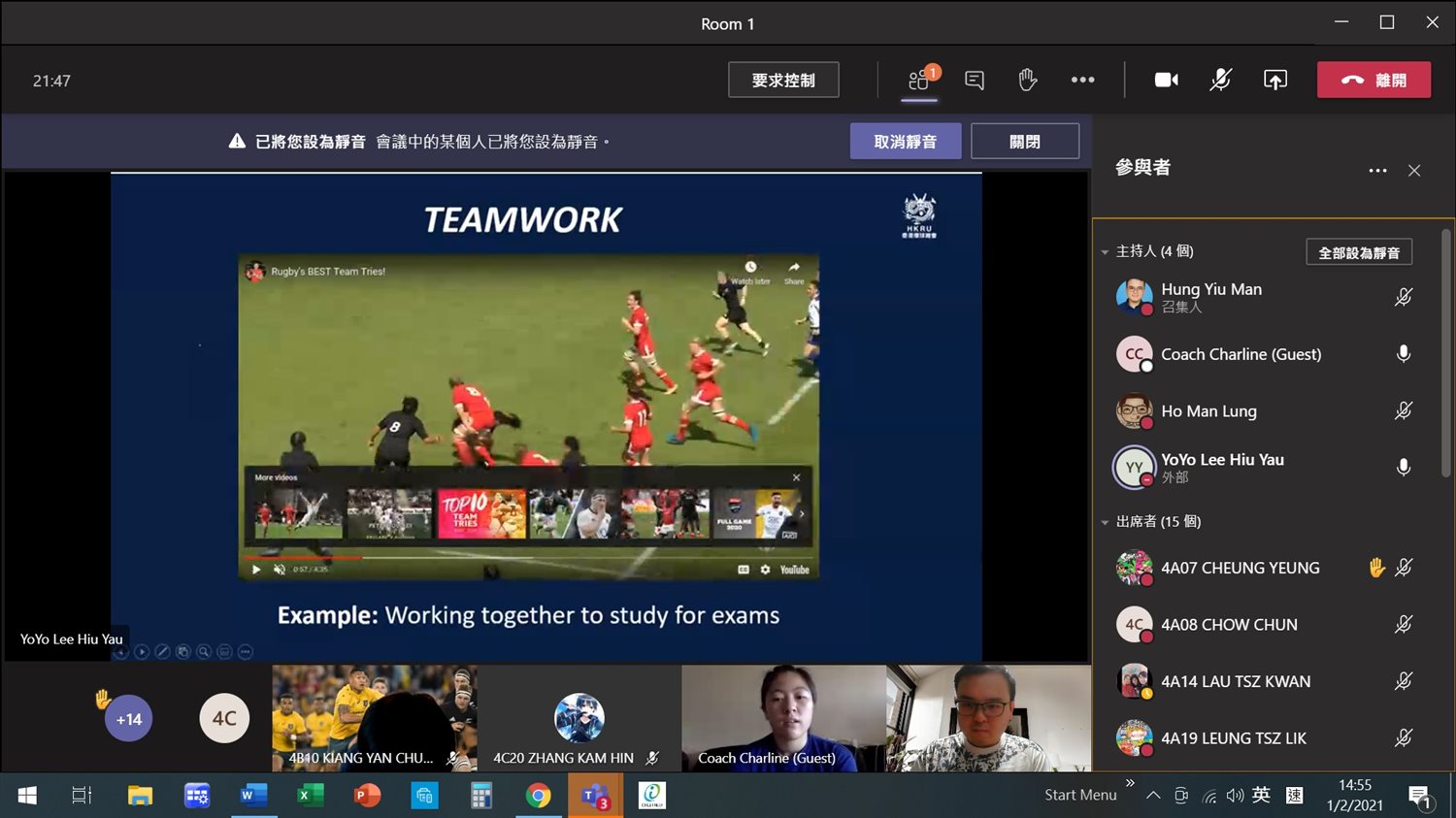This screenshot has width=1456, height=818.
Task: Show hidden system tray icons chevron
Action: click(x=1153, y=796)
